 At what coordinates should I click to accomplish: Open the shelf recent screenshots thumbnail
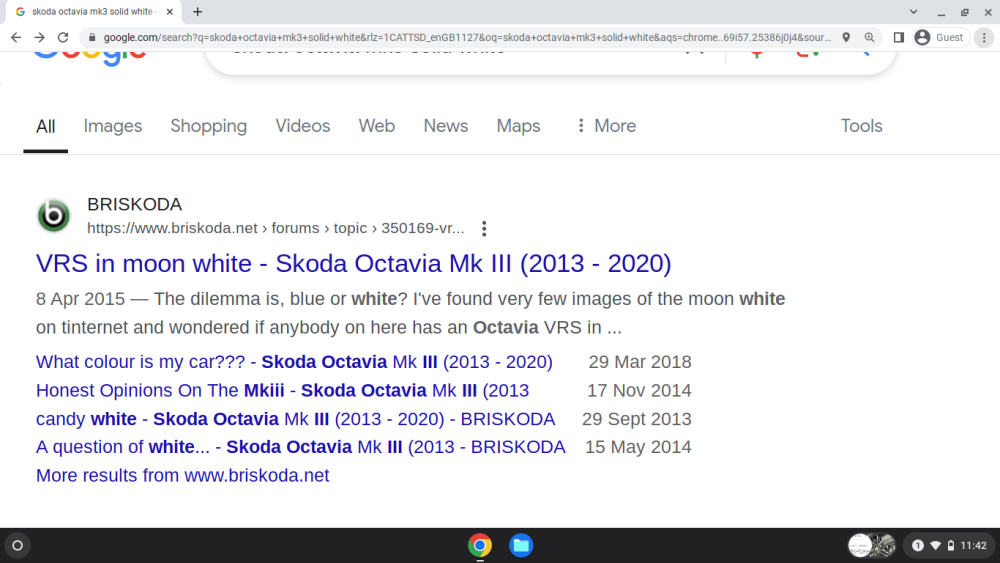point(871,546)
